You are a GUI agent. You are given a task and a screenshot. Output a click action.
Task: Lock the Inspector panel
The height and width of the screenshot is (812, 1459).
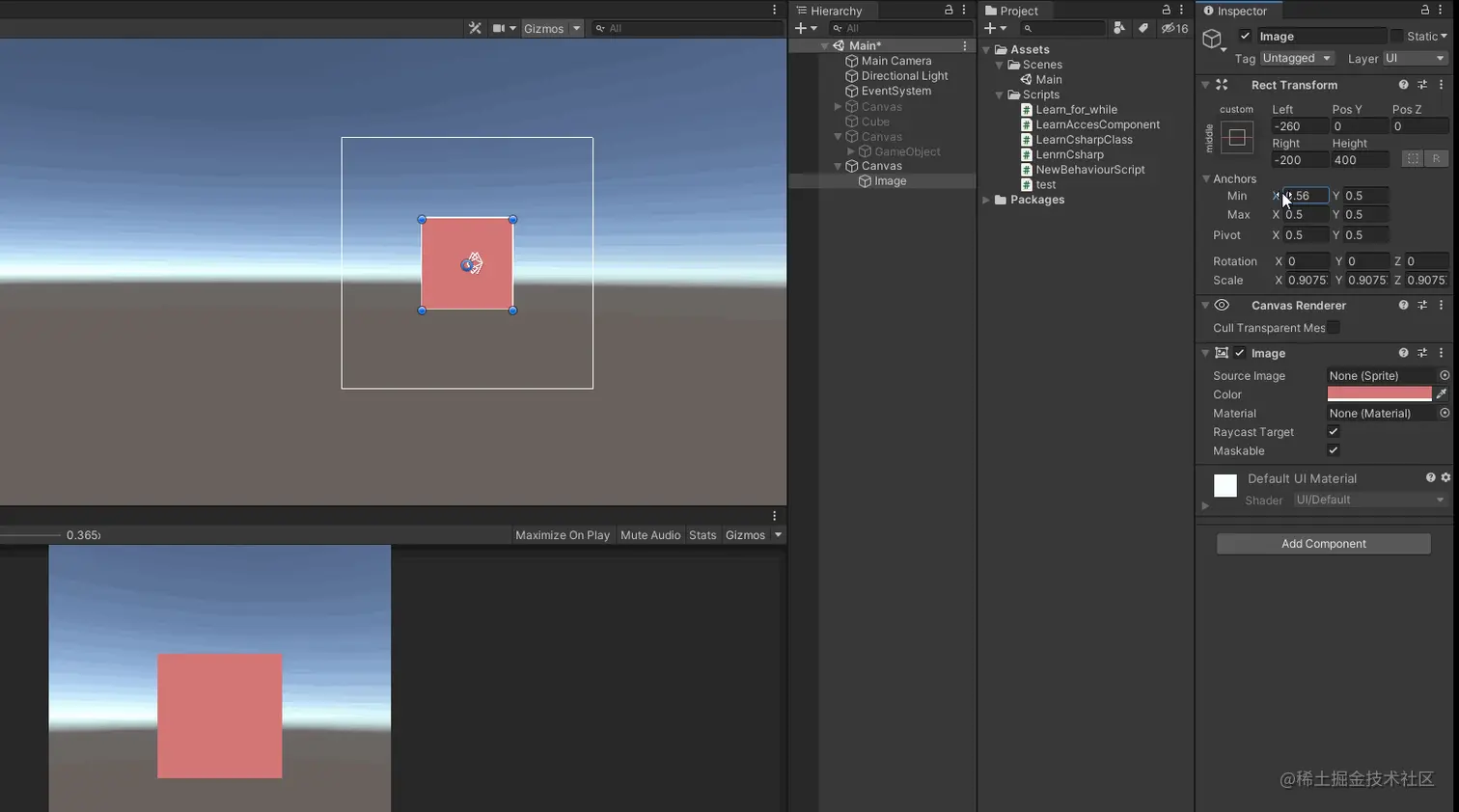coord(1424,10)
